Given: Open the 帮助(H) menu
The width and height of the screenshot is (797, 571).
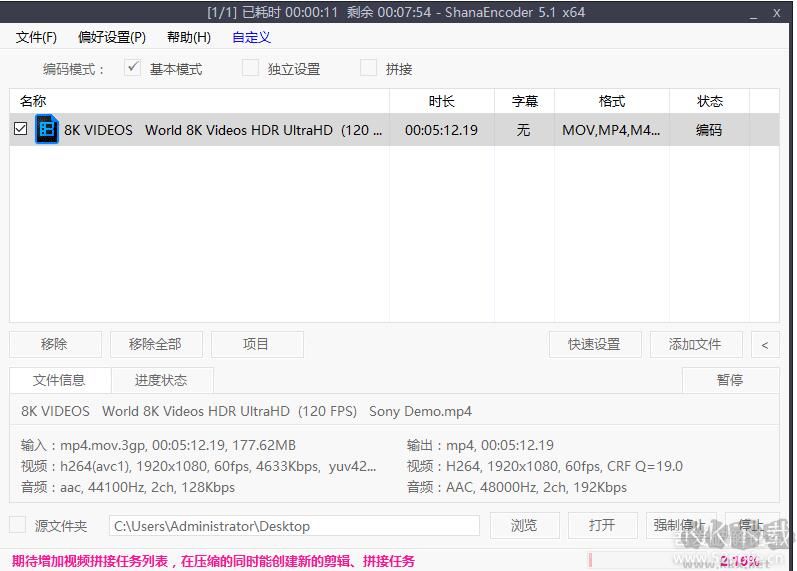Looking at the screenshot, I should click(189, 37).
